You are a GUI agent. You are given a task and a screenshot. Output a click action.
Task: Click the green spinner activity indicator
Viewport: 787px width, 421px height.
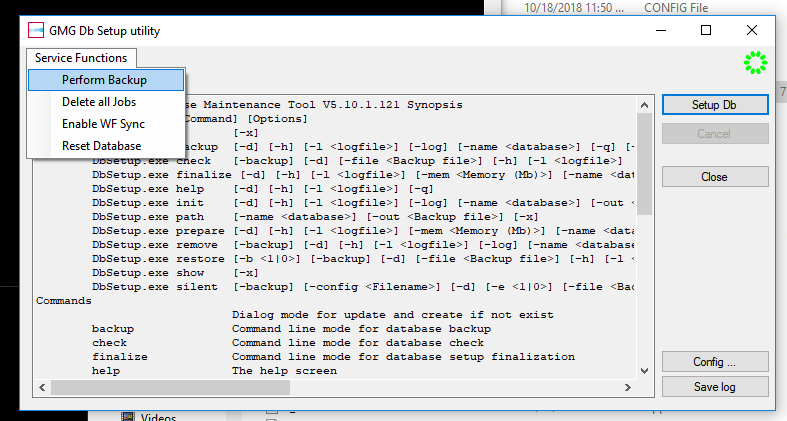[755, 63]
